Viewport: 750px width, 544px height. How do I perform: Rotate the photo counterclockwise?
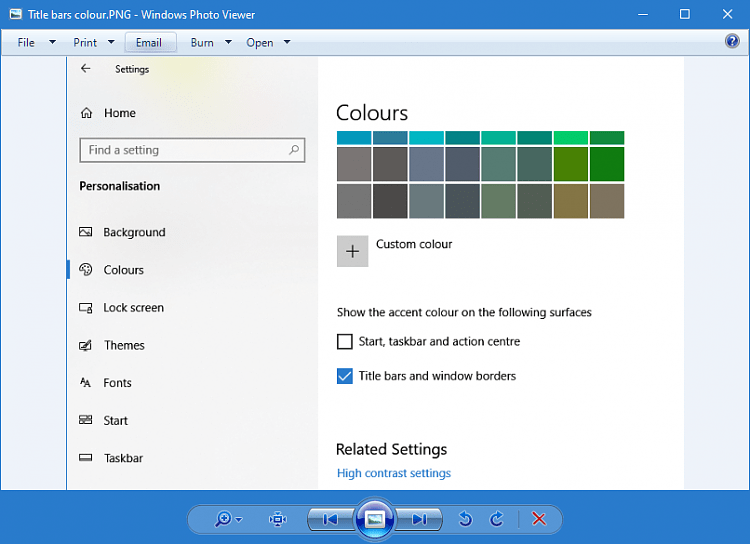pyautogui.click(x=465, y=519)
